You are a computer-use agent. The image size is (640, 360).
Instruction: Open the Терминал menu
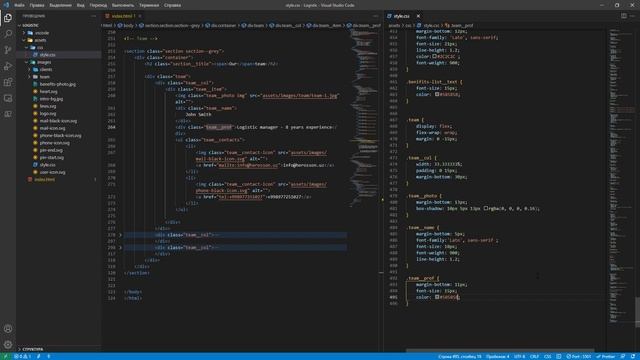[x=149, y=5]
